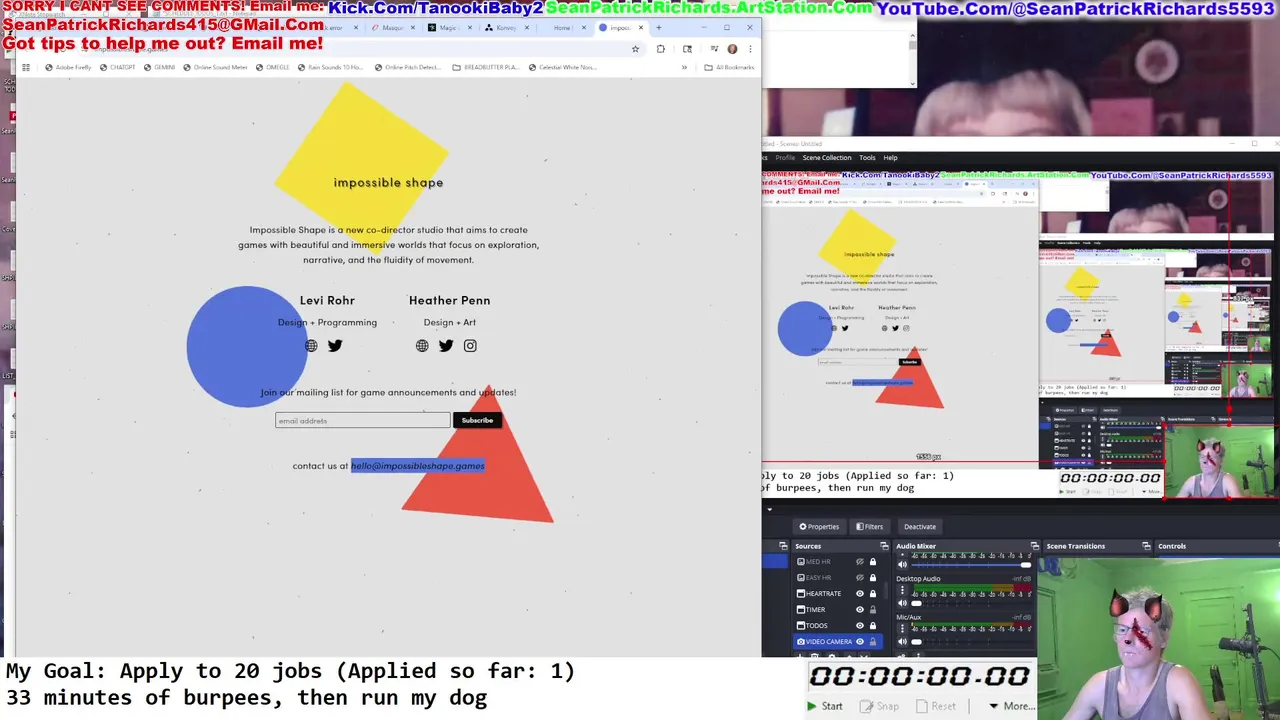This screenshot has width=1280, height=720.
Task: Toggle lock on MED HR source
Action: point(873,562)
